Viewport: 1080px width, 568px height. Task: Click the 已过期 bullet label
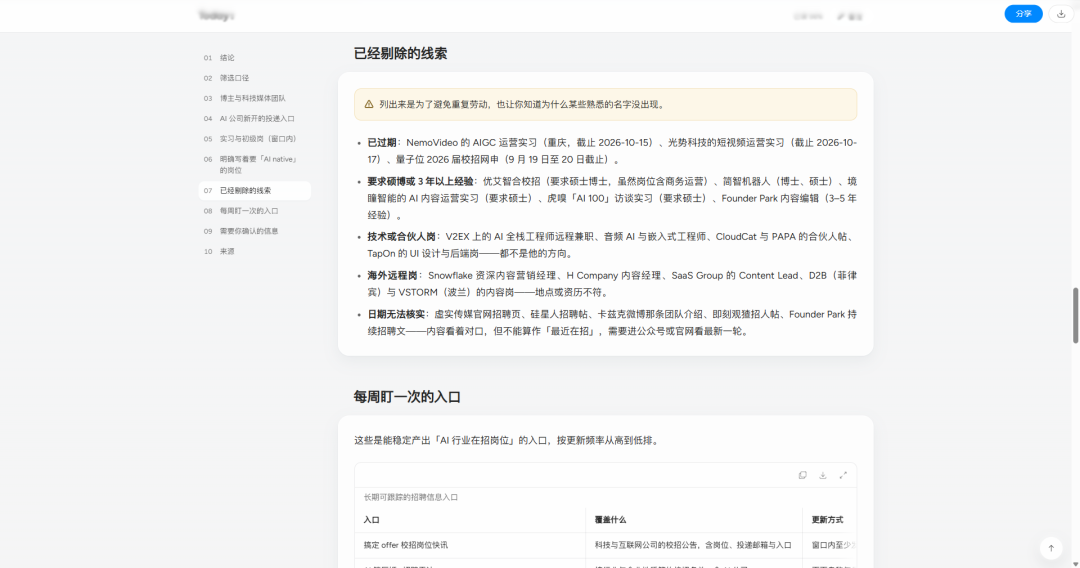pos(382,143)
